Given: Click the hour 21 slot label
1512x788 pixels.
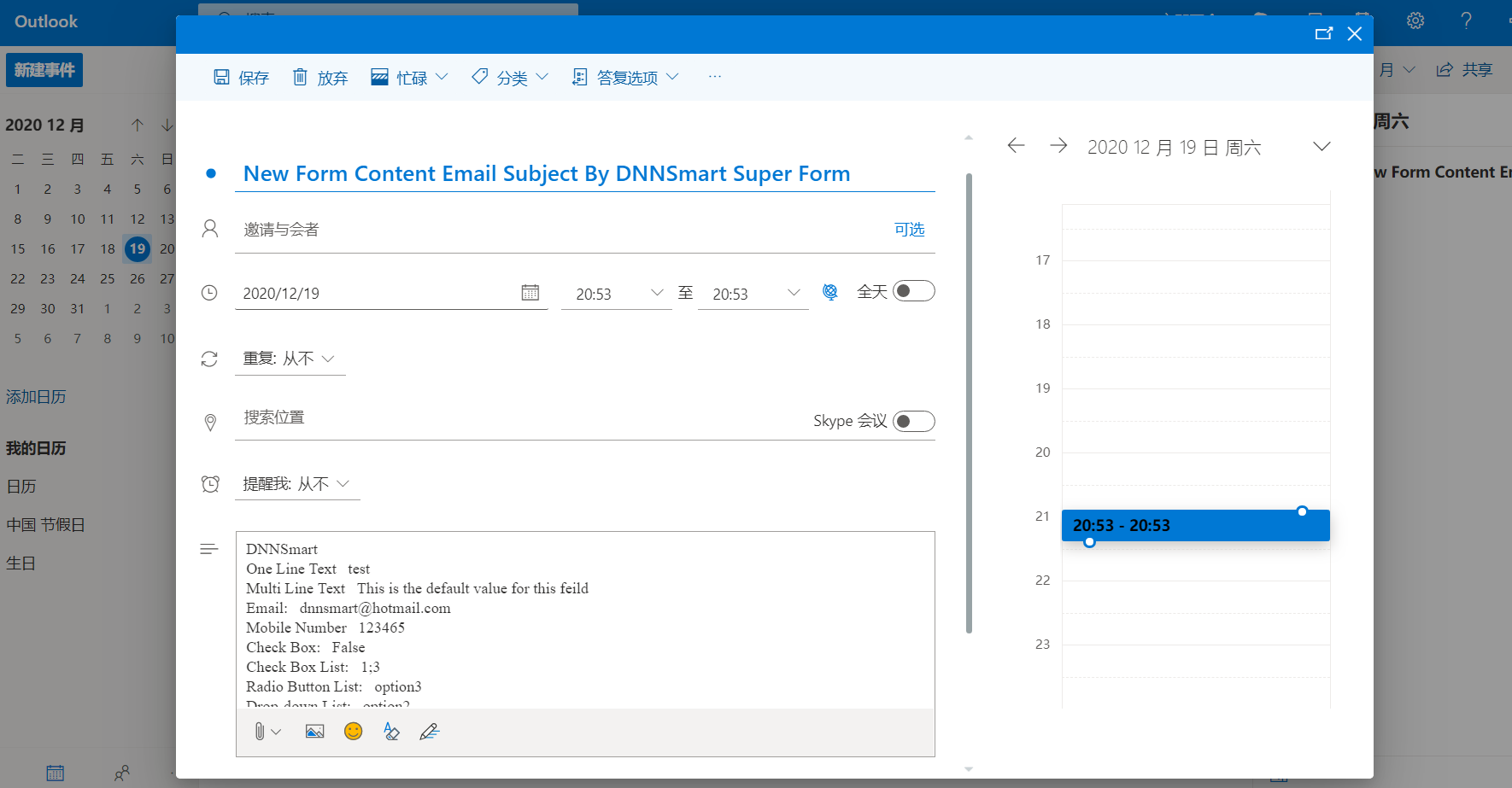Looking at the screenshot, I should pyautogui.click(x=1042, y=517).
